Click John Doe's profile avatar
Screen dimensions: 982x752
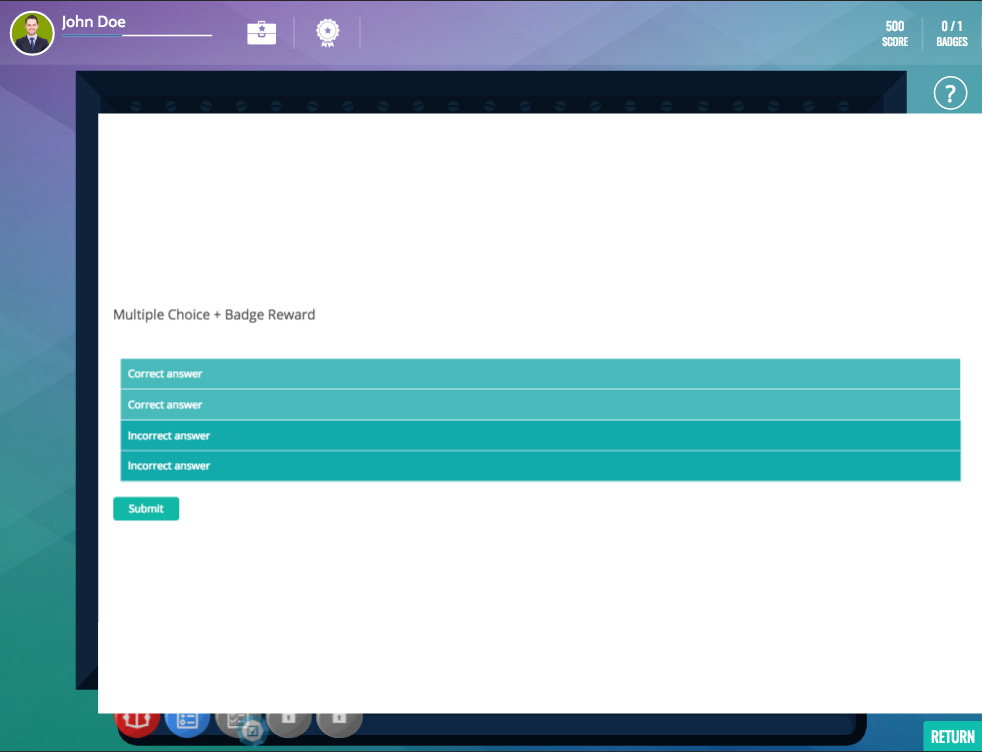[x=32, y=33]
